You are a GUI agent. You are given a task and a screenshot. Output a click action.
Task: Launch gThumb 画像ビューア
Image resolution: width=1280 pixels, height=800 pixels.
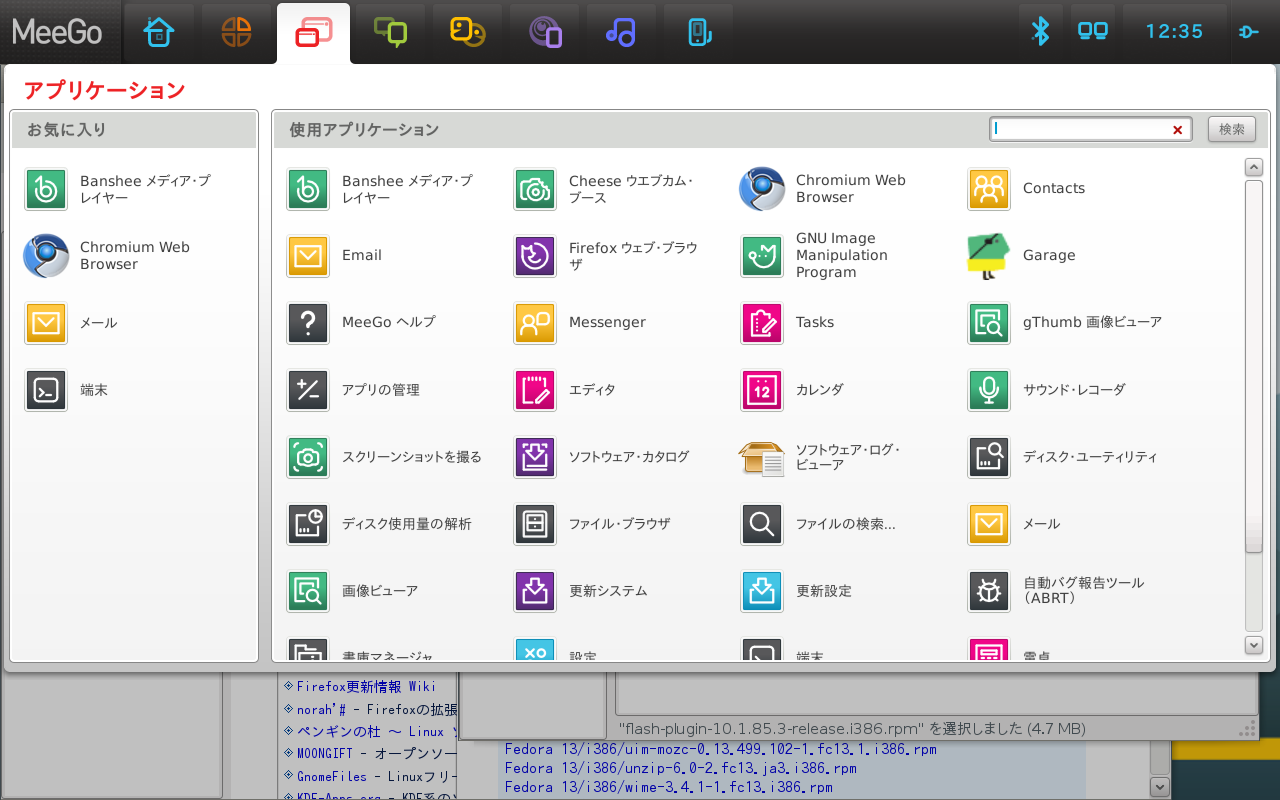(1066, 323)
